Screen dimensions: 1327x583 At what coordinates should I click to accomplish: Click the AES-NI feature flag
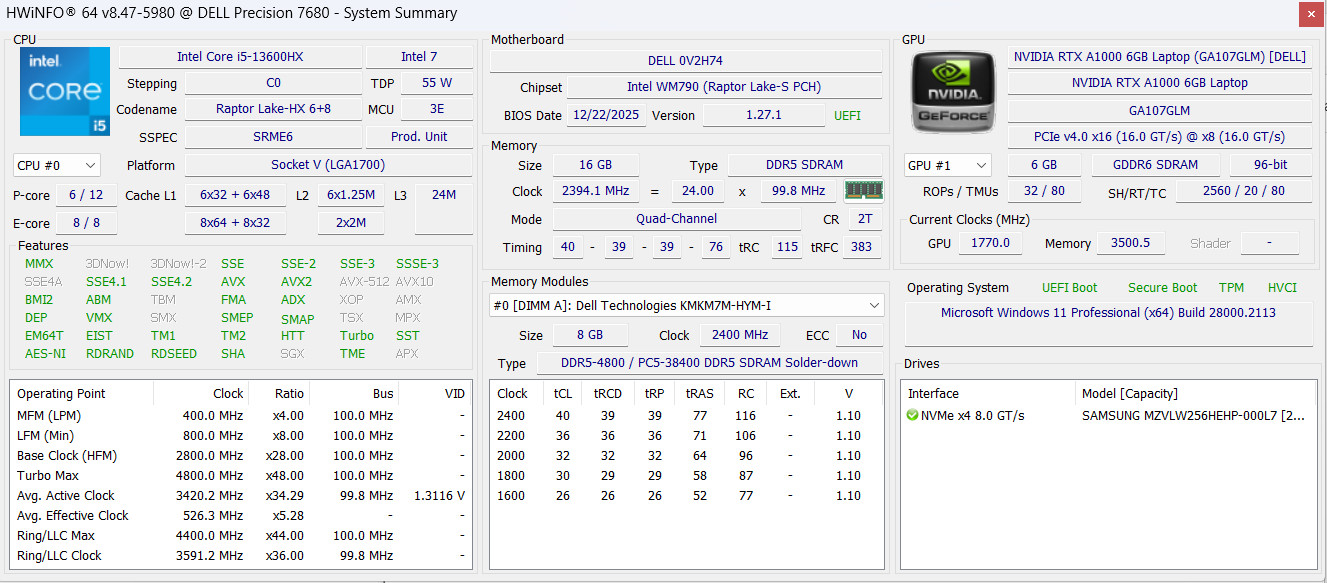45,354
